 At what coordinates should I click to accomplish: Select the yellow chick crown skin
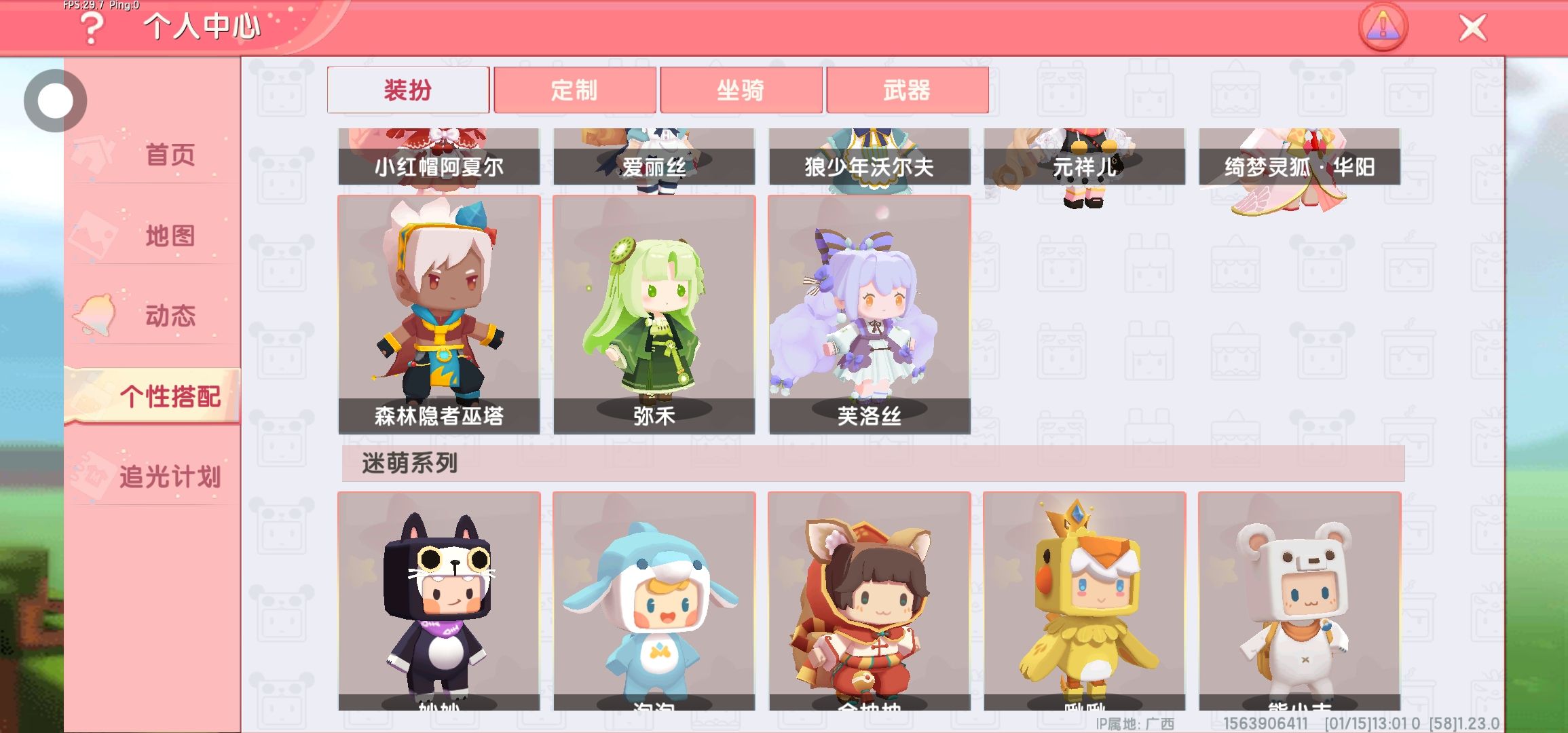pos(1085,601)
